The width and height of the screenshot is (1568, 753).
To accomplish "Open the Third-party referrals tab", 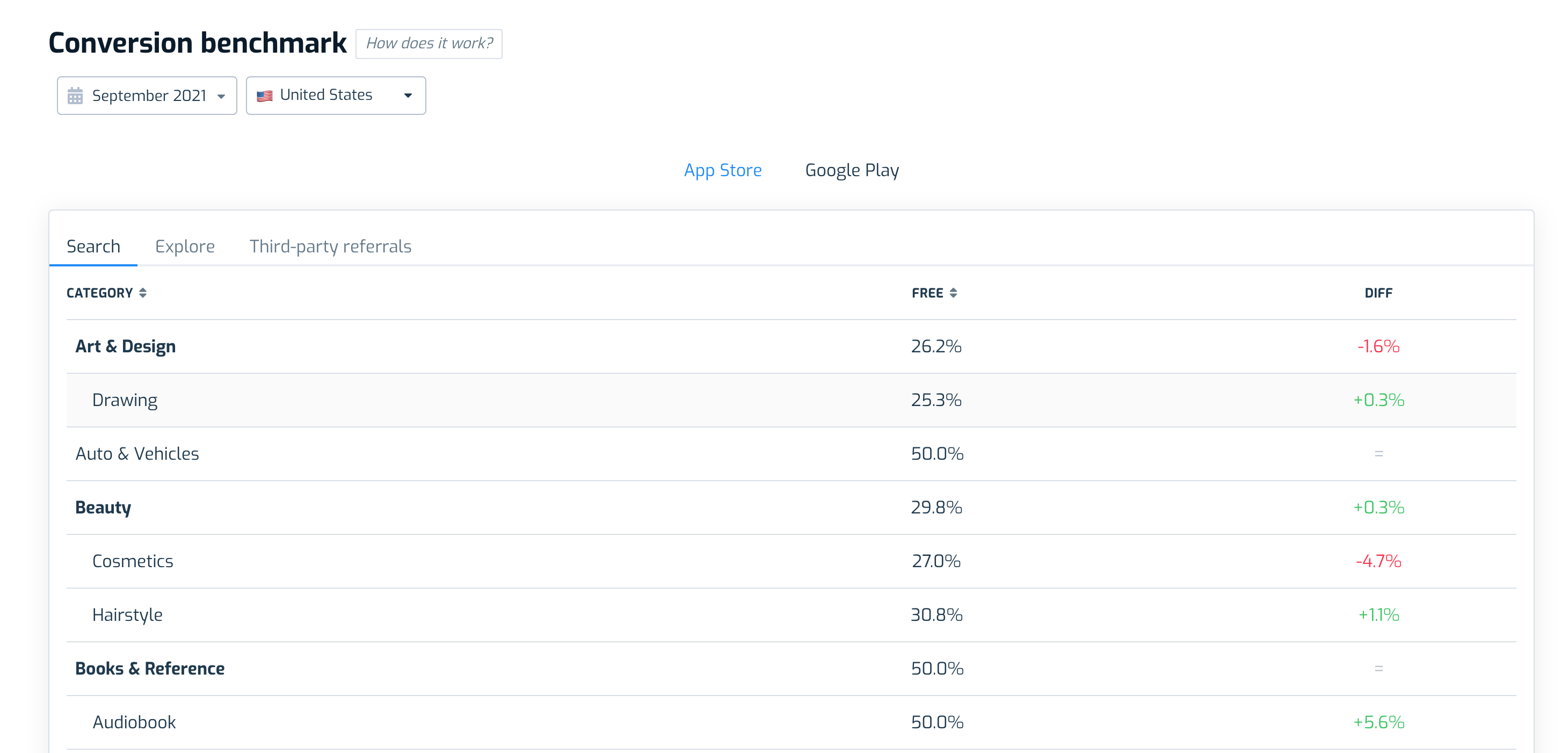I will [330, 246].
